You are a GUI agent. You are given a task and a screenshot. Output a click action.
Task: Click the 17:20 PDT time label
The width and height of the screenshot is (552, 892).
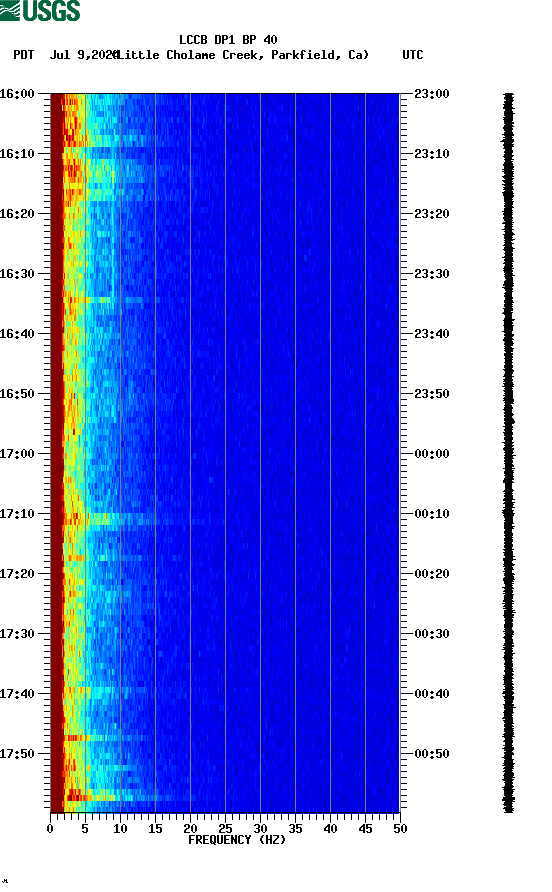(17, 573)
